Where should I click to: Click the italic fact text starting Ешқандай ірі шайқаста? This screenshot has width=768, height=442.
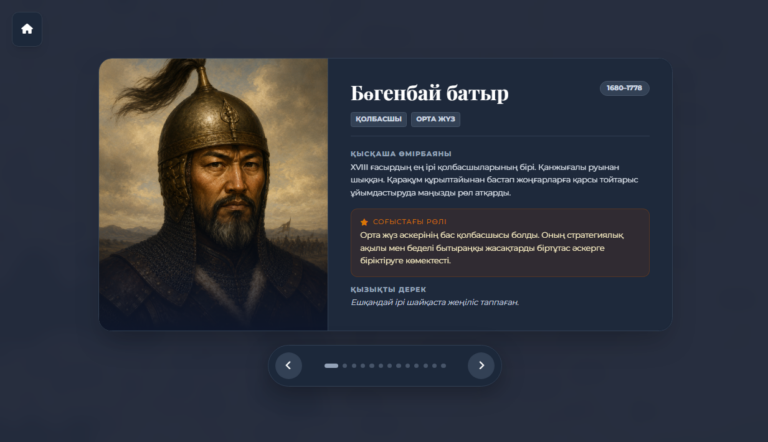click(434, 302)
